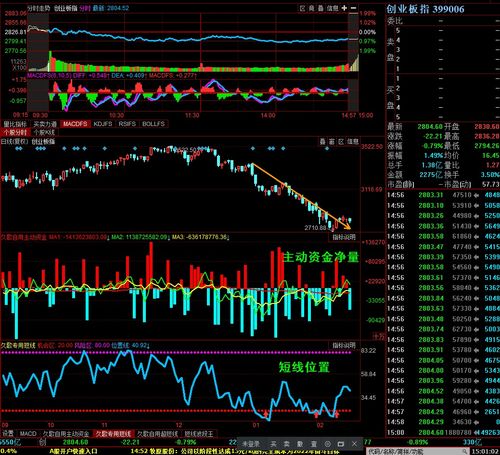
Task: Click the 14:58 trade row
Action: [x=443, y=422]
